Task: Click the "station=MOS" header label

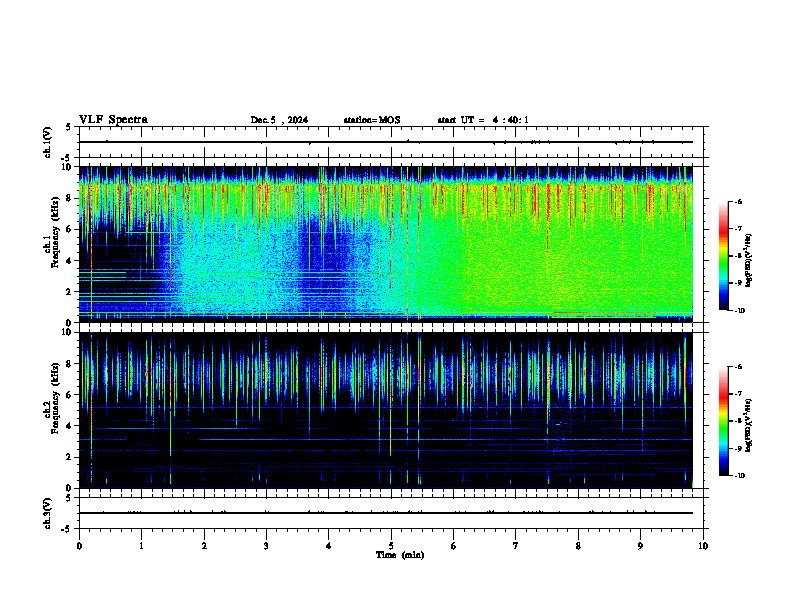Action: pyautogui.click(x=372, y=120)
